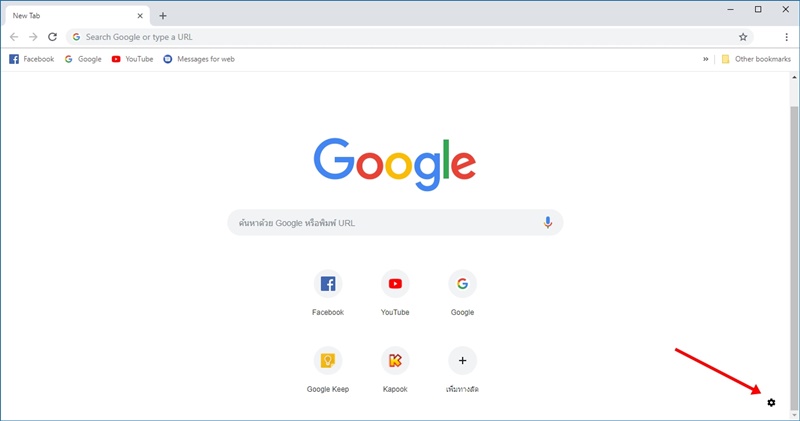800x421 pixels.
Task: Open the Kapook shortcut tile
Action: [395, 369]
